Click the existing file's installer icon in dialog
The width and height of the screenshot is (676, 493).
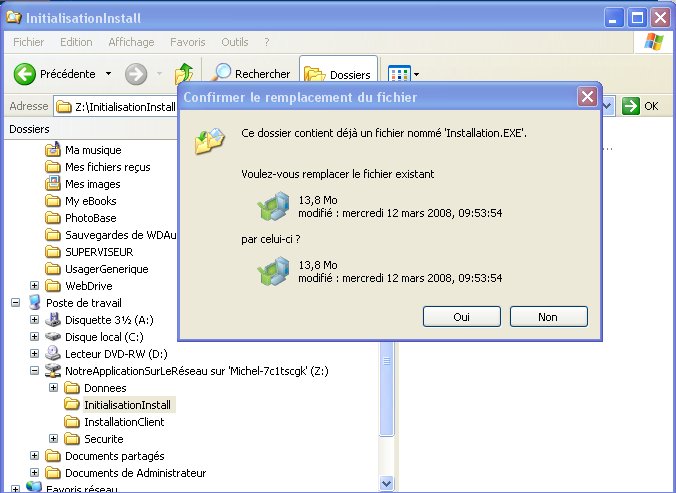point(274,206)
